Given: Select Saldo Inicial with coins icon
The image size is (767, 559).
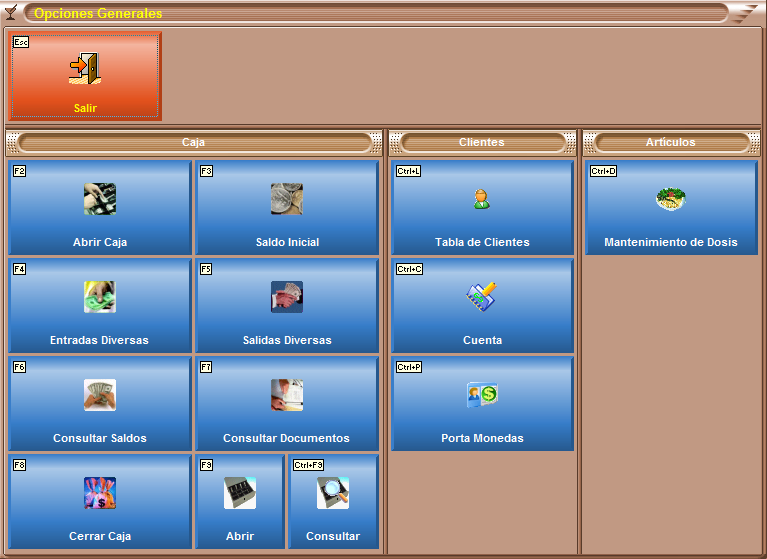Looking at the screenshot, I should click(287, 208).
